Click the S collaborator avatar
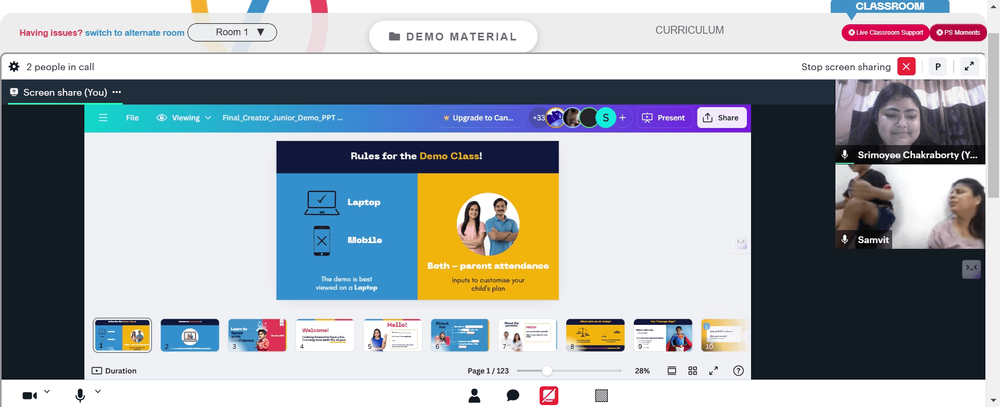 606,117
